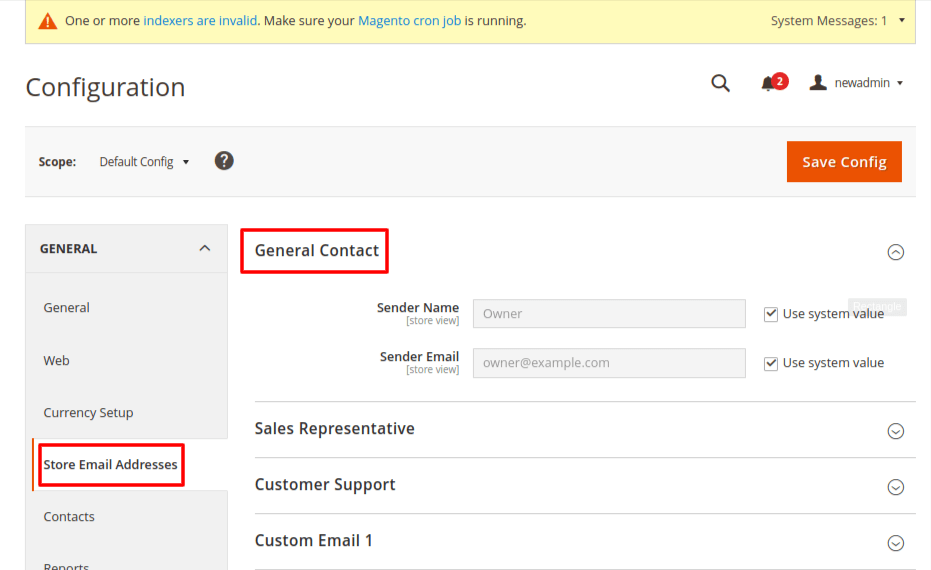Open the Default Config scope dropdown

point(144,162)
